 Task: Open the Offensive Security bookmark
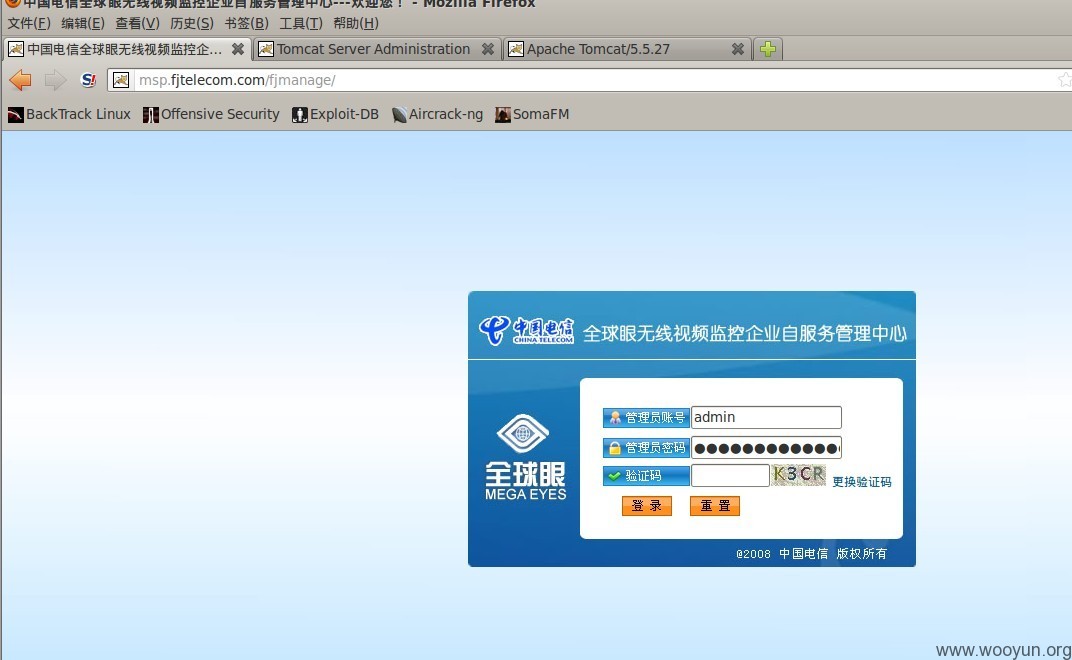point(211,114)
